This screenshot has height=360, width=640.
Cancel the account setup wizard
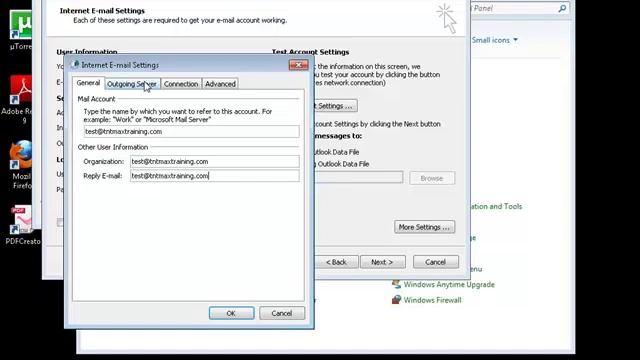point(436,262)
